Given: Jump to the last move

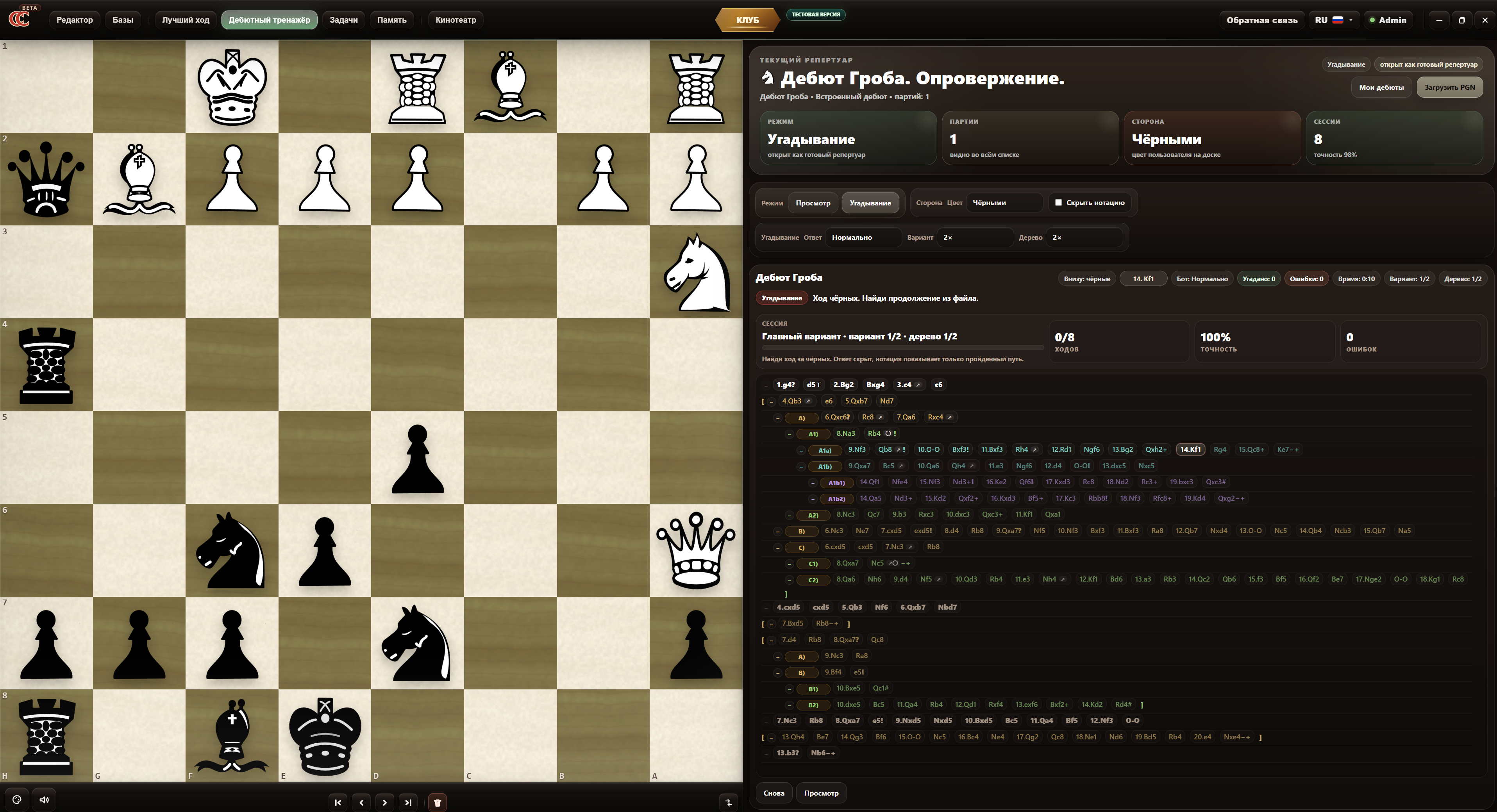Looking at the screenshot, I should [408, 803].
